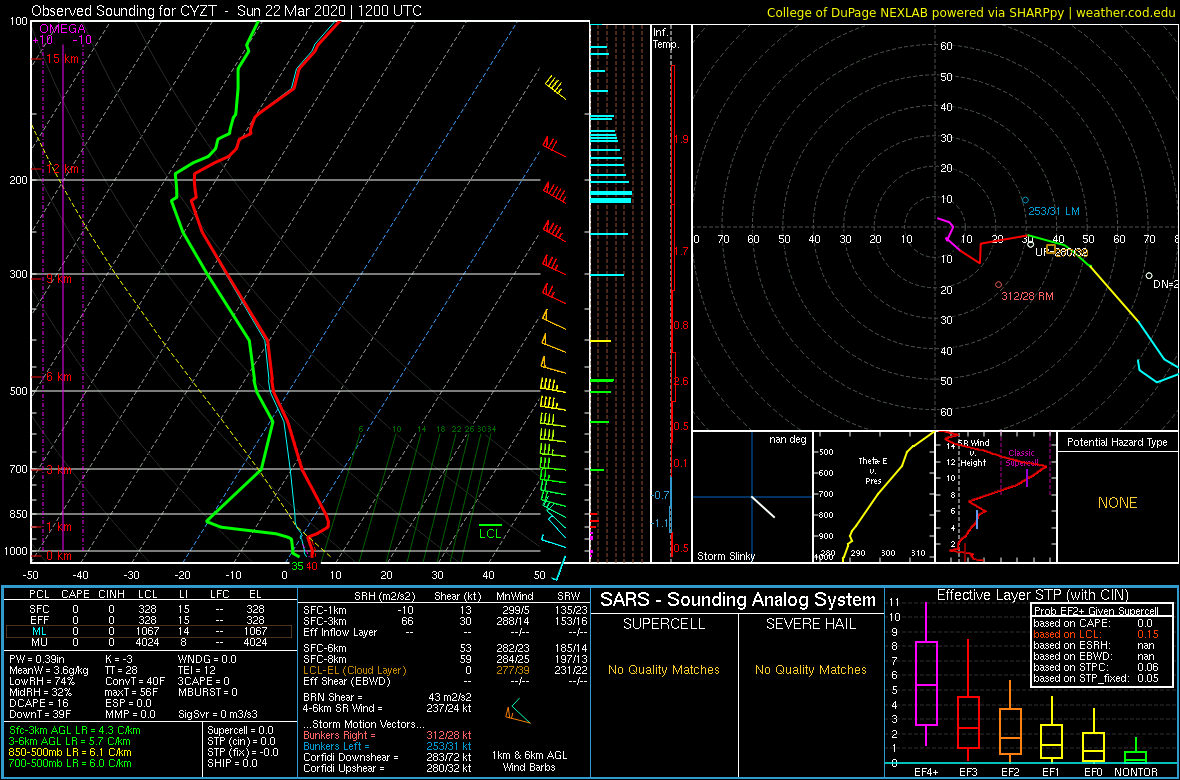Click the green surface dewpoint value 35

coord(297,566)
